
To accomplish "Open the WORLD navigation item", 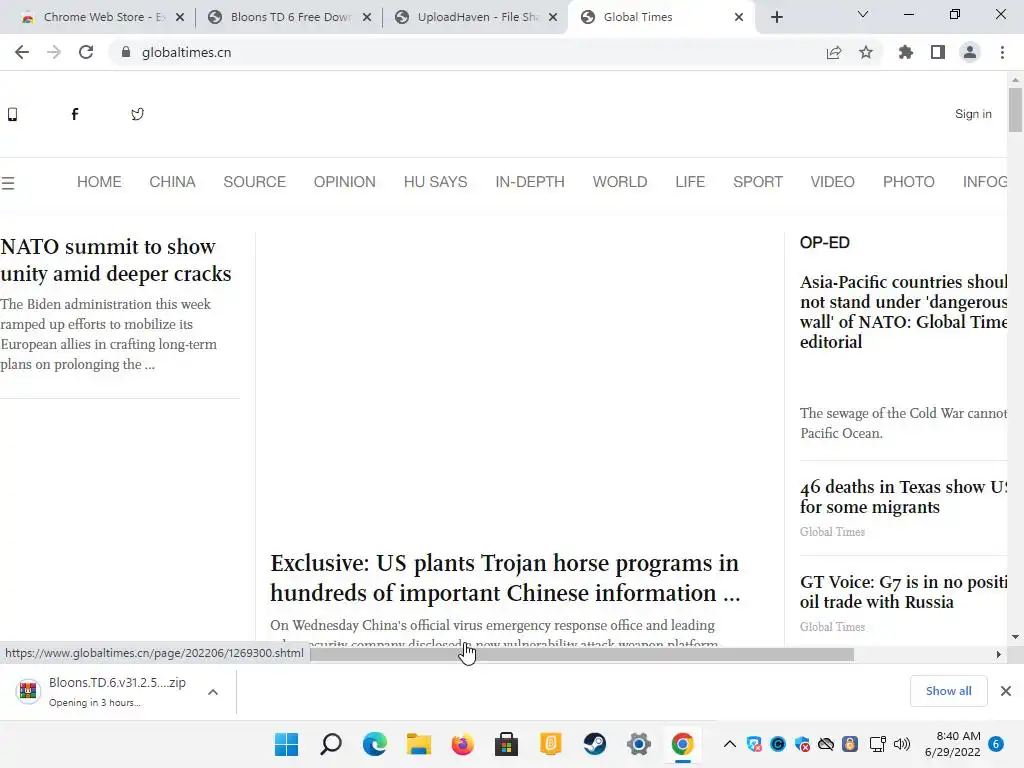I will [620, 182].
